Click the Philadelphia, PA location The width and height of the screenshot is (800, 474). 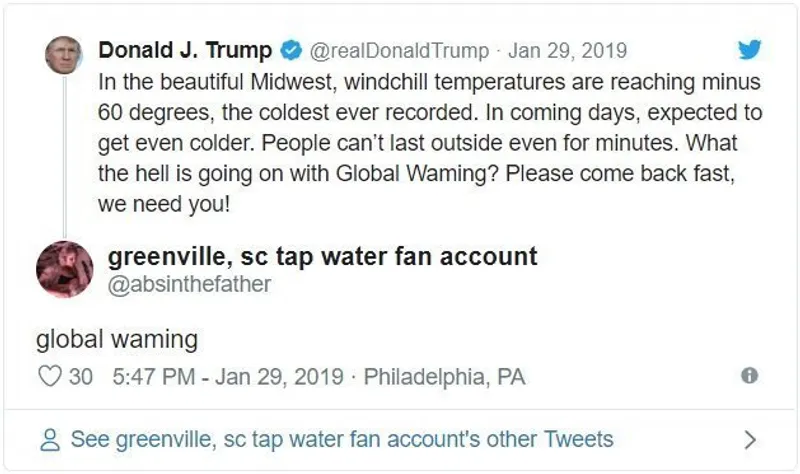444,377
